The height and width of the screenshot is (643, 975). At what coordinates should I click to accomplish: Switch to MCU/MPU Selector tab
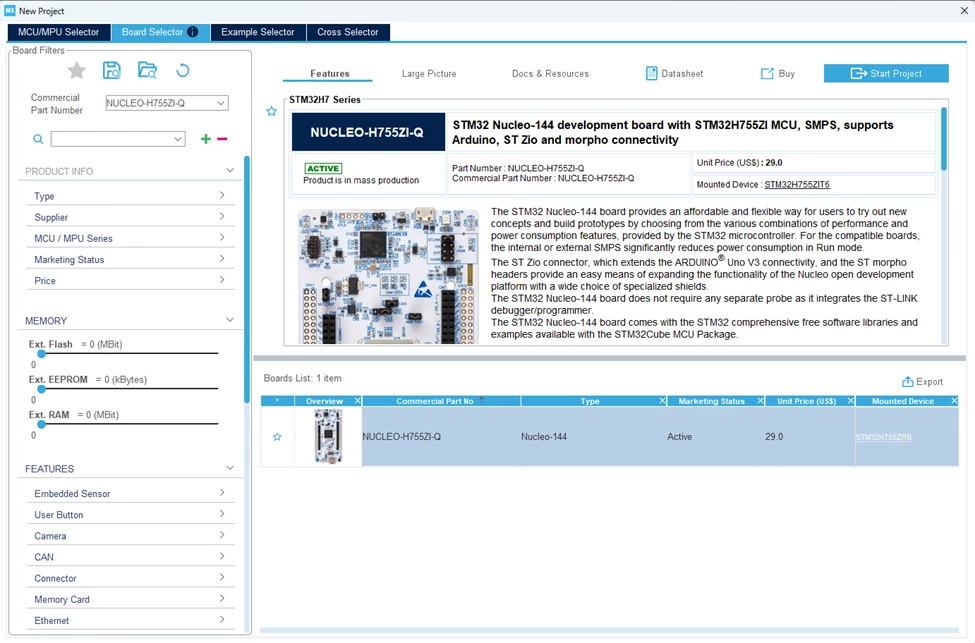(x=58, y=32)
